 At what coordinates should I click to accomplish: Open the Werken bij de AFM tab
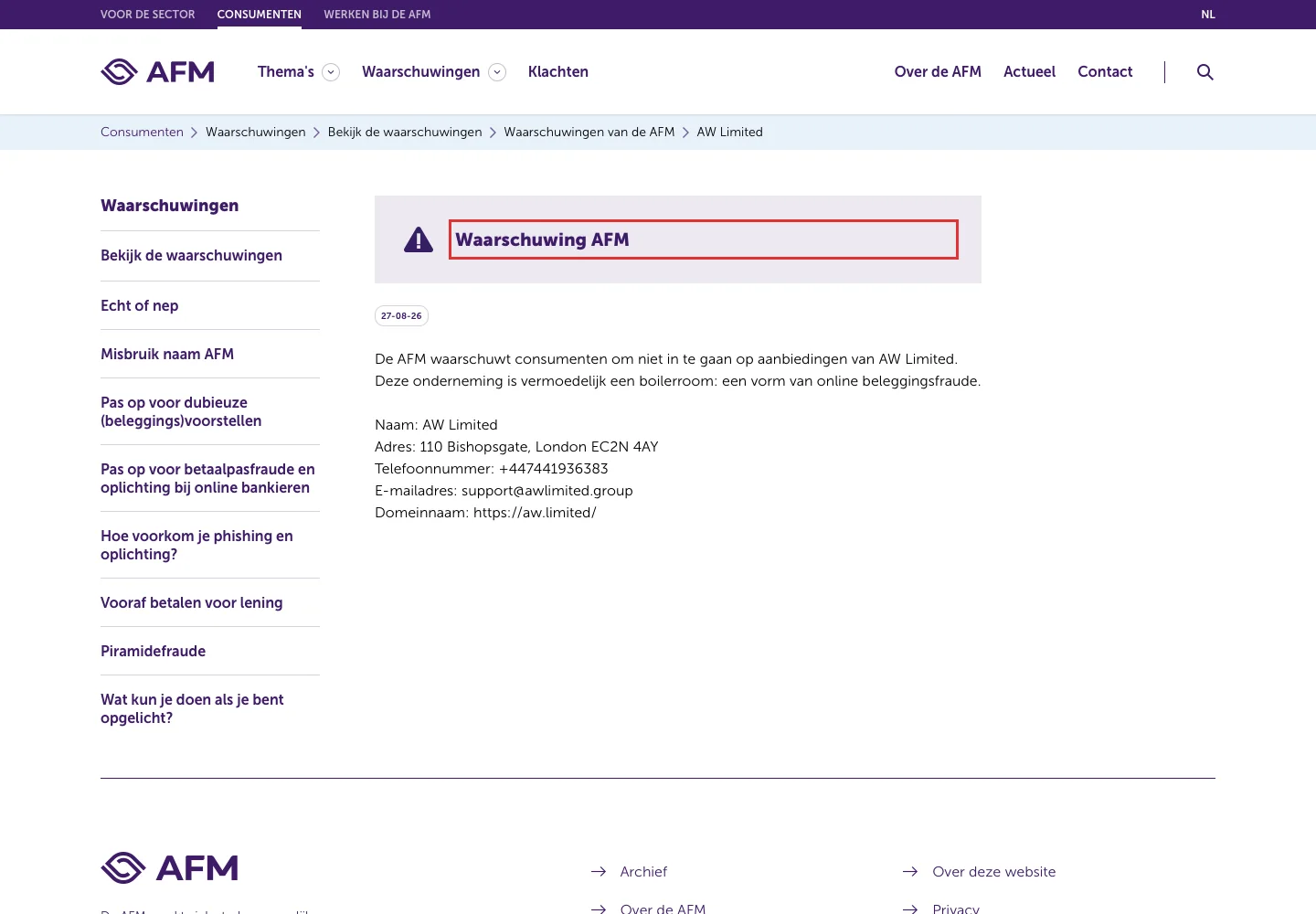point(377,15)
